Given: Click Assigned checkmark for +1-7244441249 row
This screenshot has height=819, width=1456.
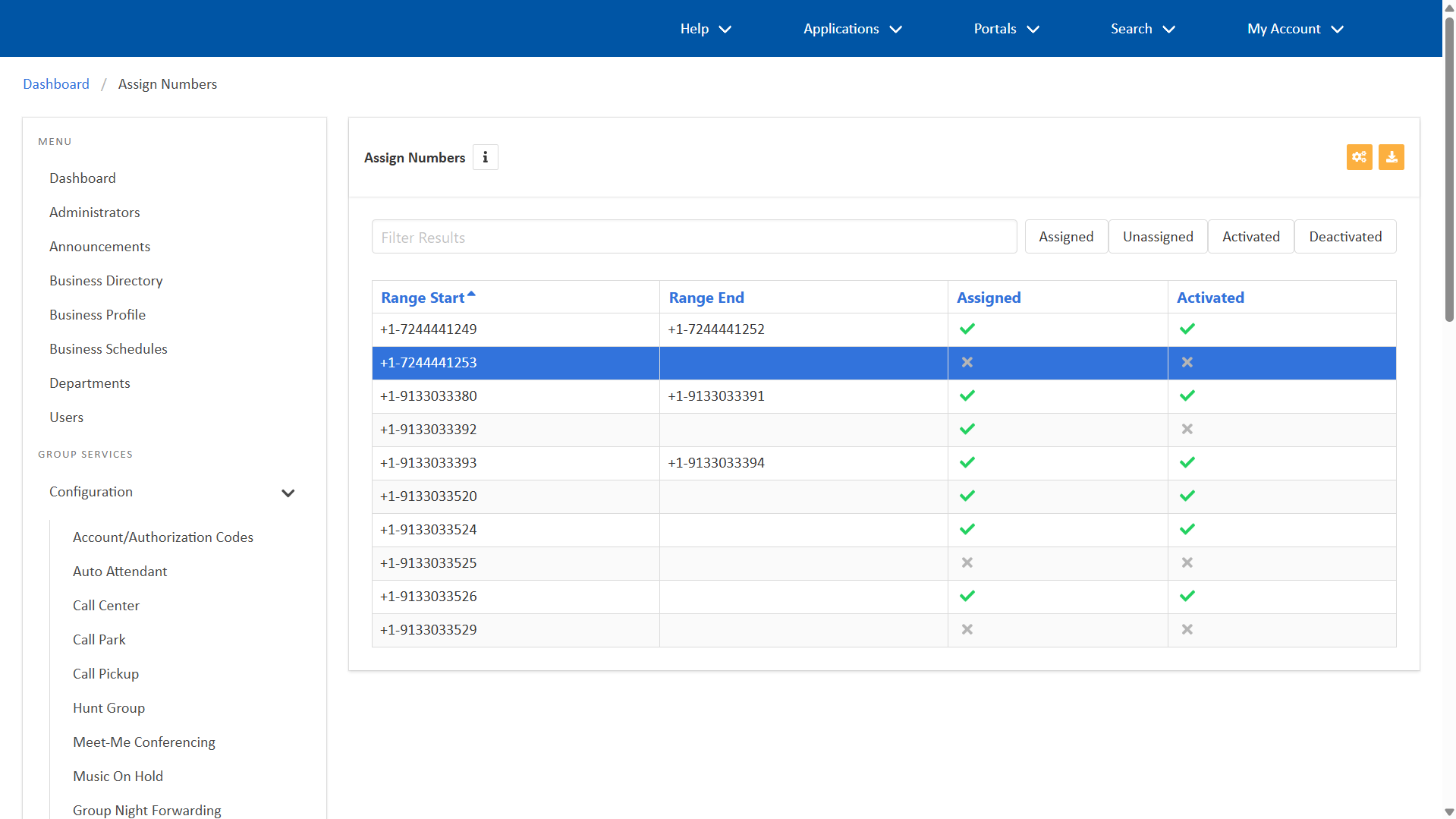Looking at the screenshot, I should (967, 329).
